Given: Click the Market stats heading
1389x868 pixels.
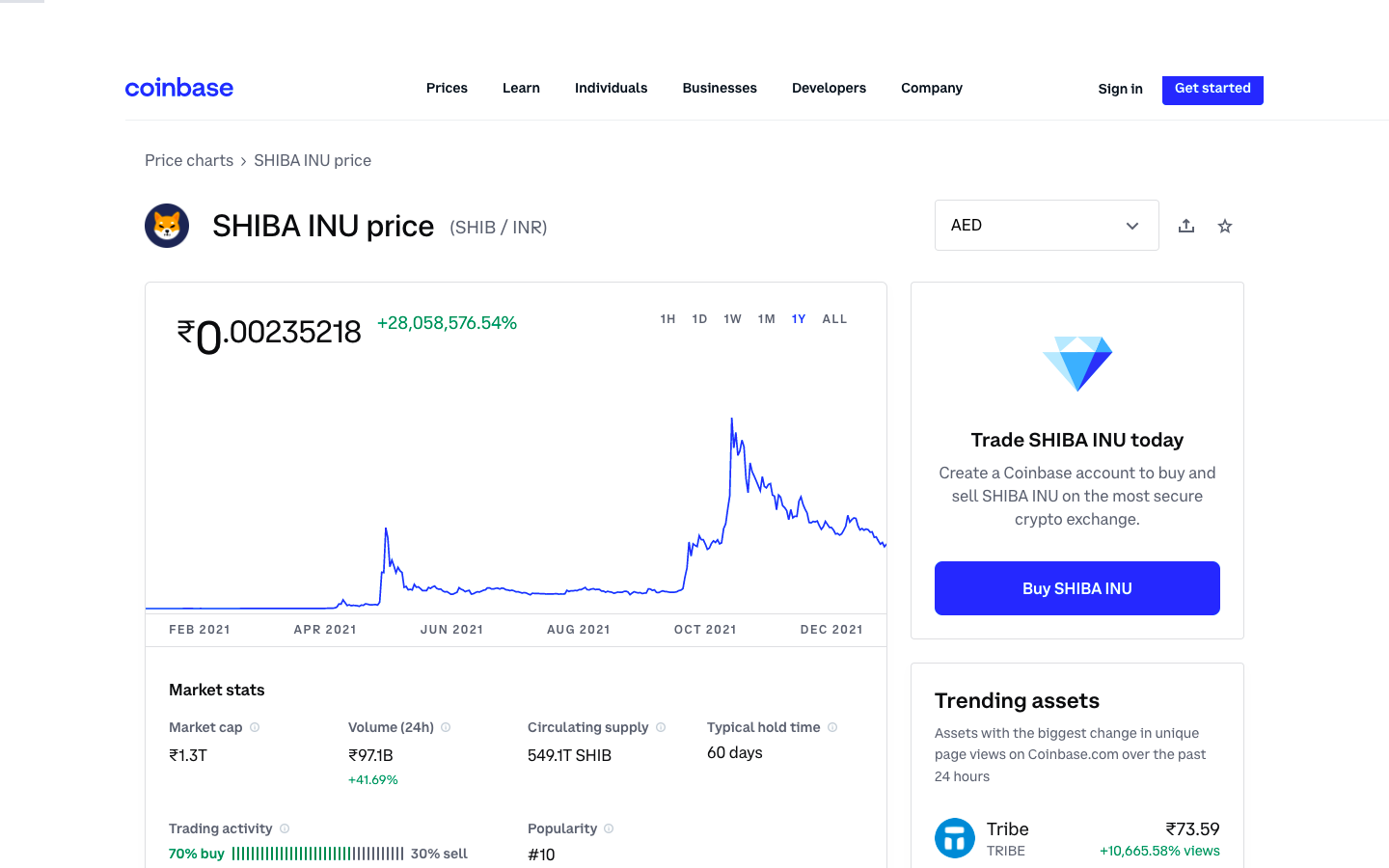Looking at the screenshot, I should pos(217,690).
